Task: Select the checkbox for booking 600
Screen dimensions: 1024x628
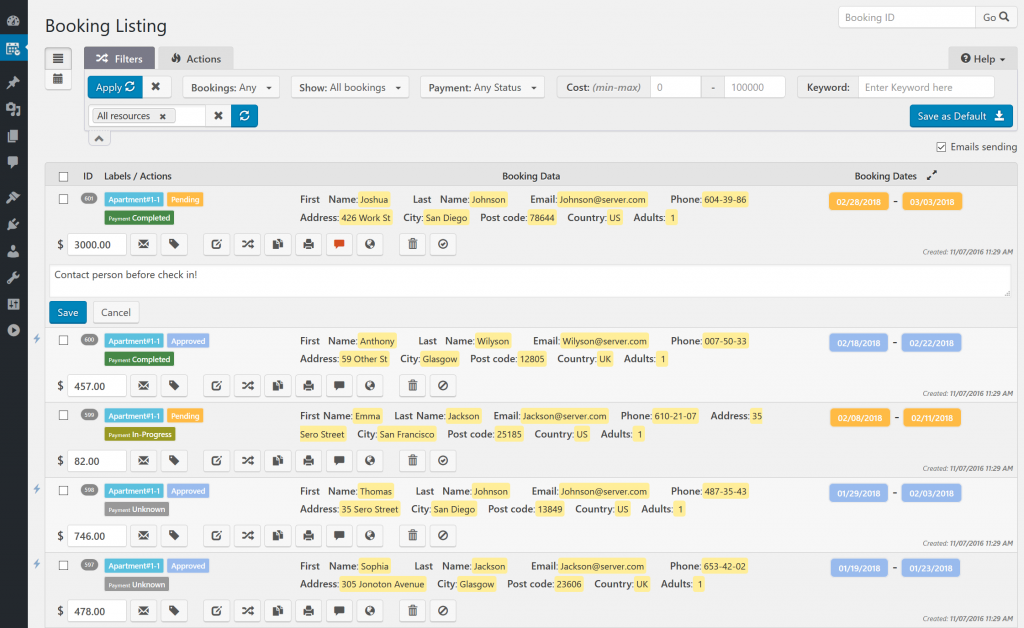Action: (x=63, y=340)
